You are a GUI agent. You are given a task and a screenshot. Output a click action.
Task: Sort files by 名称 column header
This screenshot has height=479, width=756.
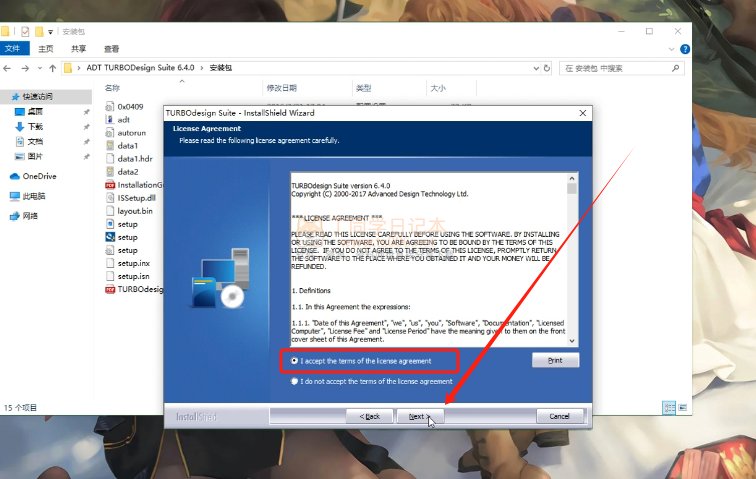click(x=112, y=88)
